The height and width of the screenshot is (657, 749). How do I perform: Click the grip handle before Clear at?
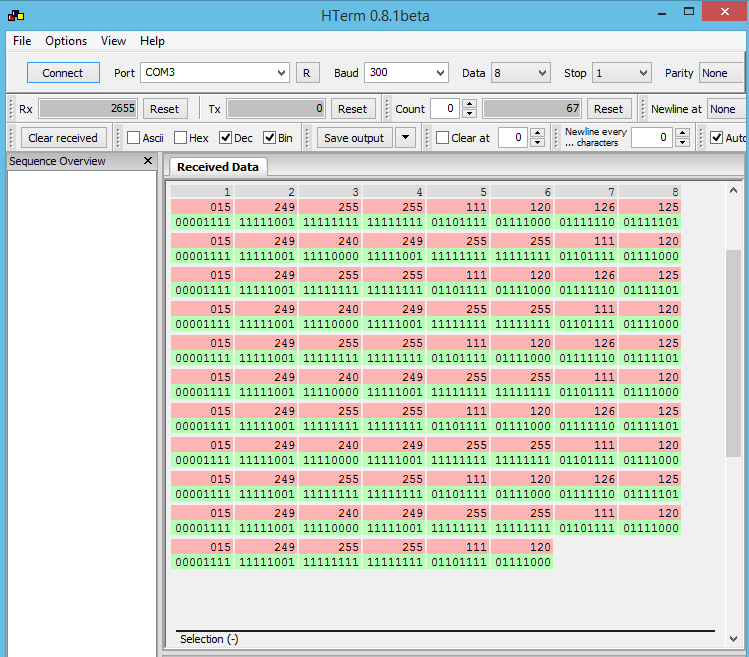click(x=427, y=138)
